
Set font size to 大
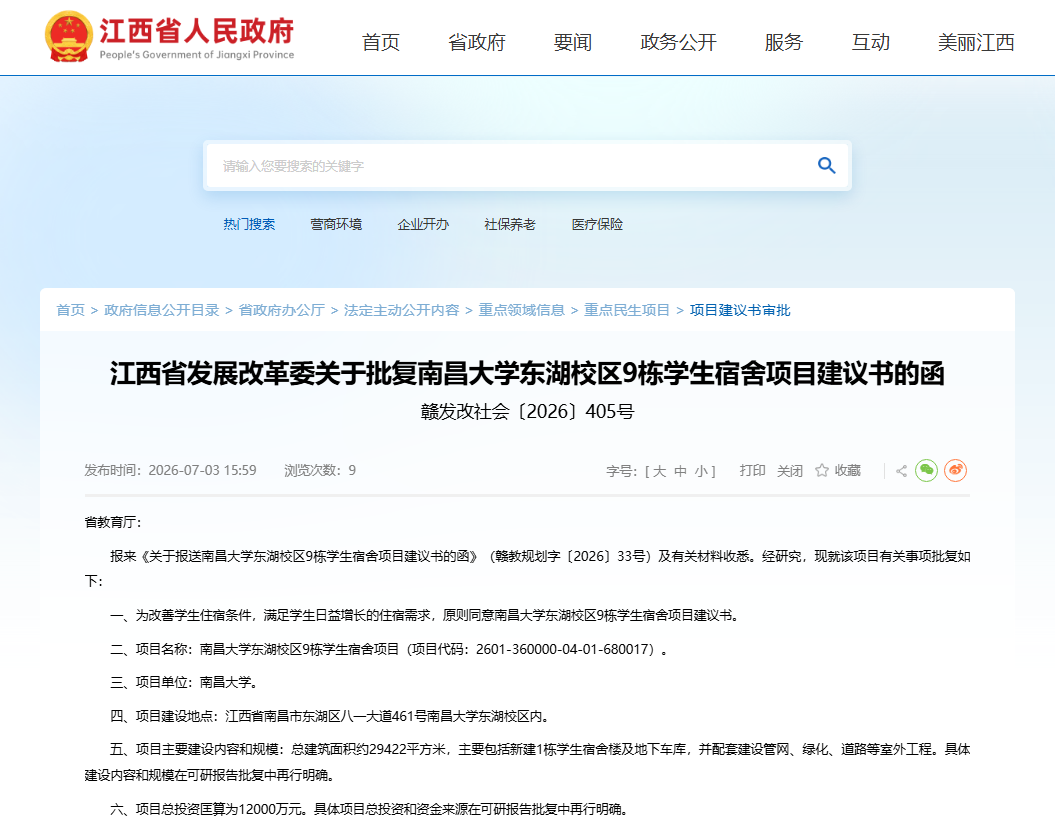(x=659, y=471)
